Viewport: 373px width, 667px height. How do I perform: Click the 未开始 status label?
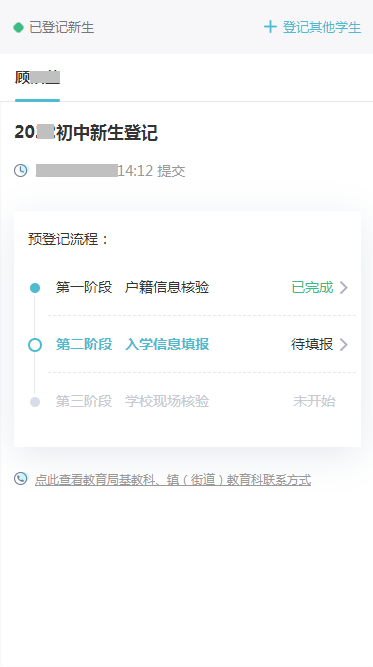(x=314, y=401)
